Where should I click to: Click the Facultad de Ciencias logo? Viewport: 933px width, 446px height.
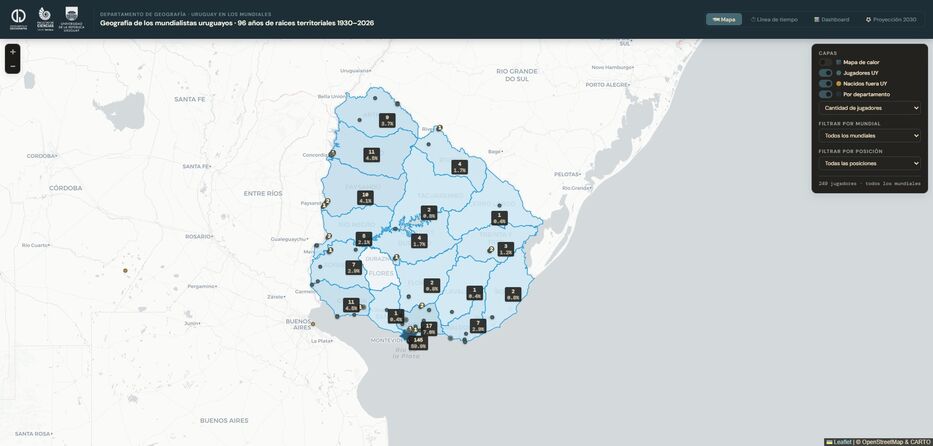tap(45, 18)
